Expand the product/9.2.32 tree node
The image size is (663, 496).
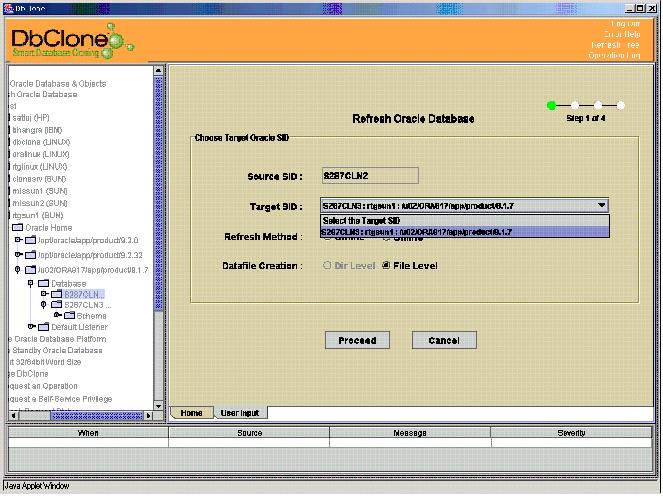tap(18, 255)
